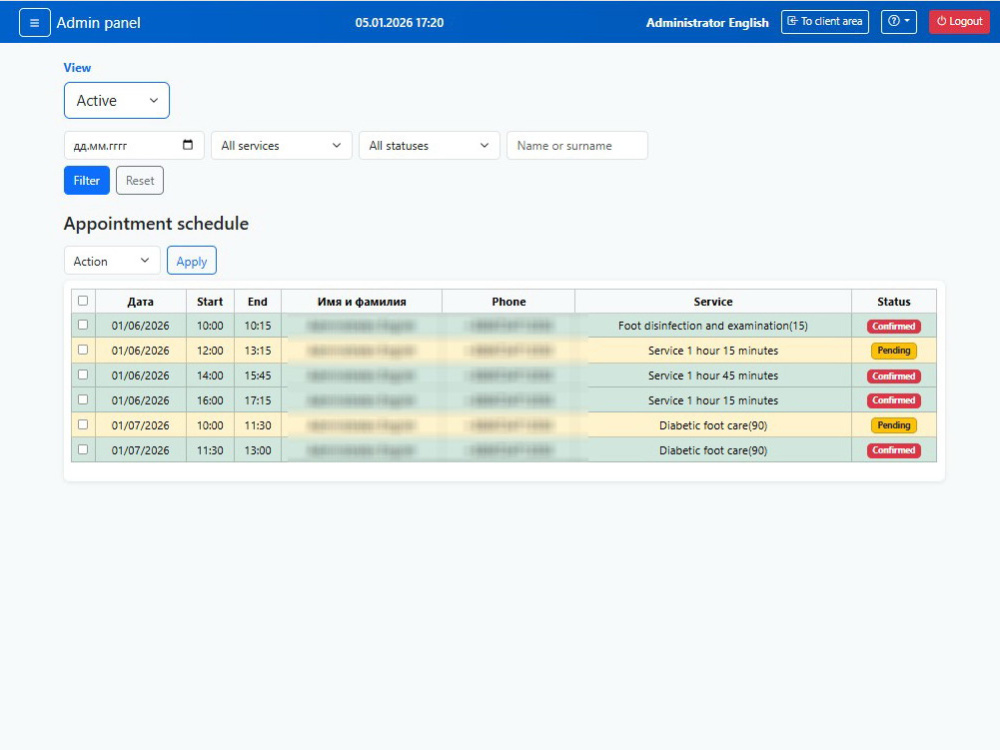Click the Start column header
Image resolution: width=1000 pixels, height=750 pixels.
coord(210,301)
